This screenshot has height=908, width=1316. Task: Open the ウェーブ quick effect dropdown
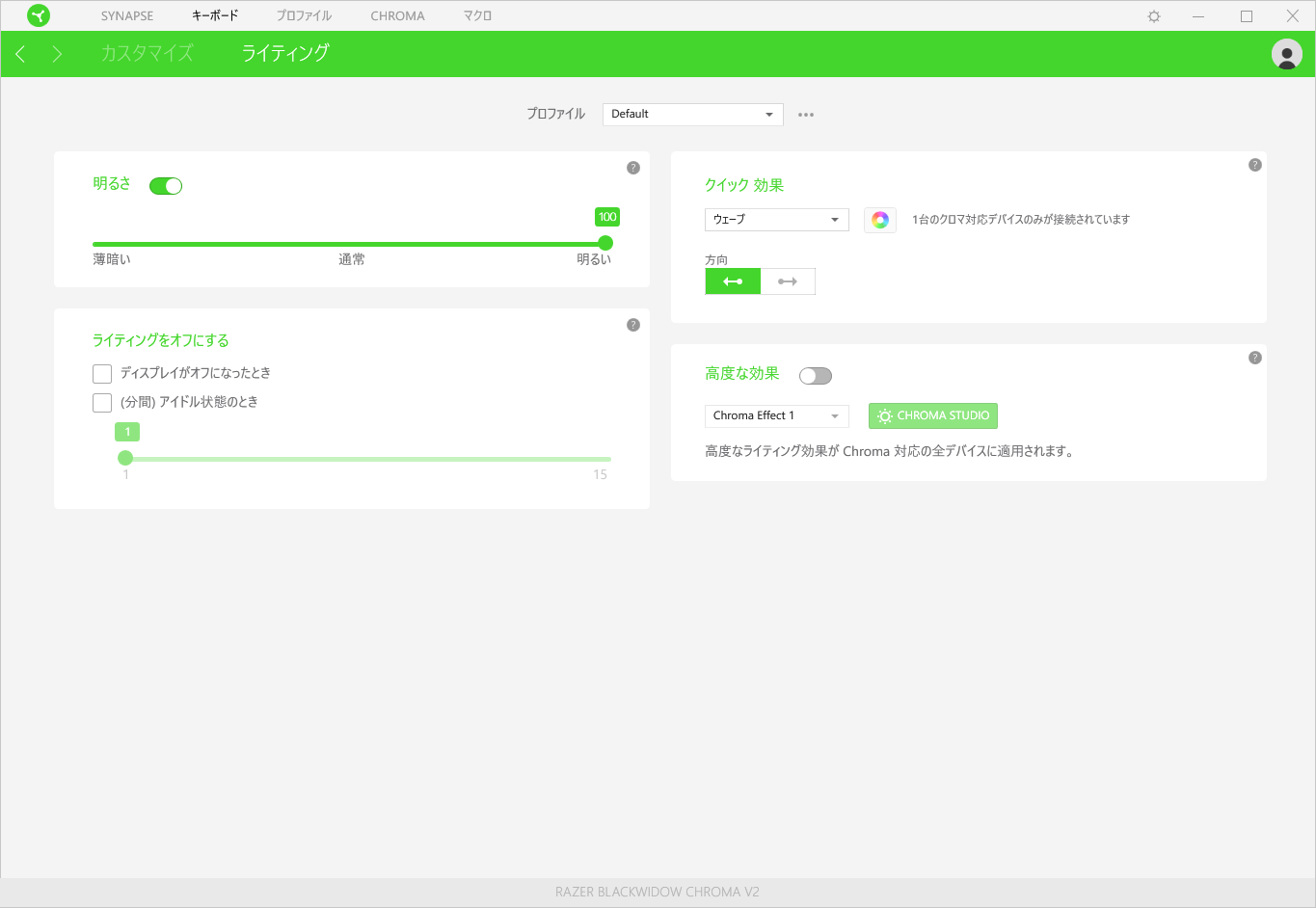(777, 220)
